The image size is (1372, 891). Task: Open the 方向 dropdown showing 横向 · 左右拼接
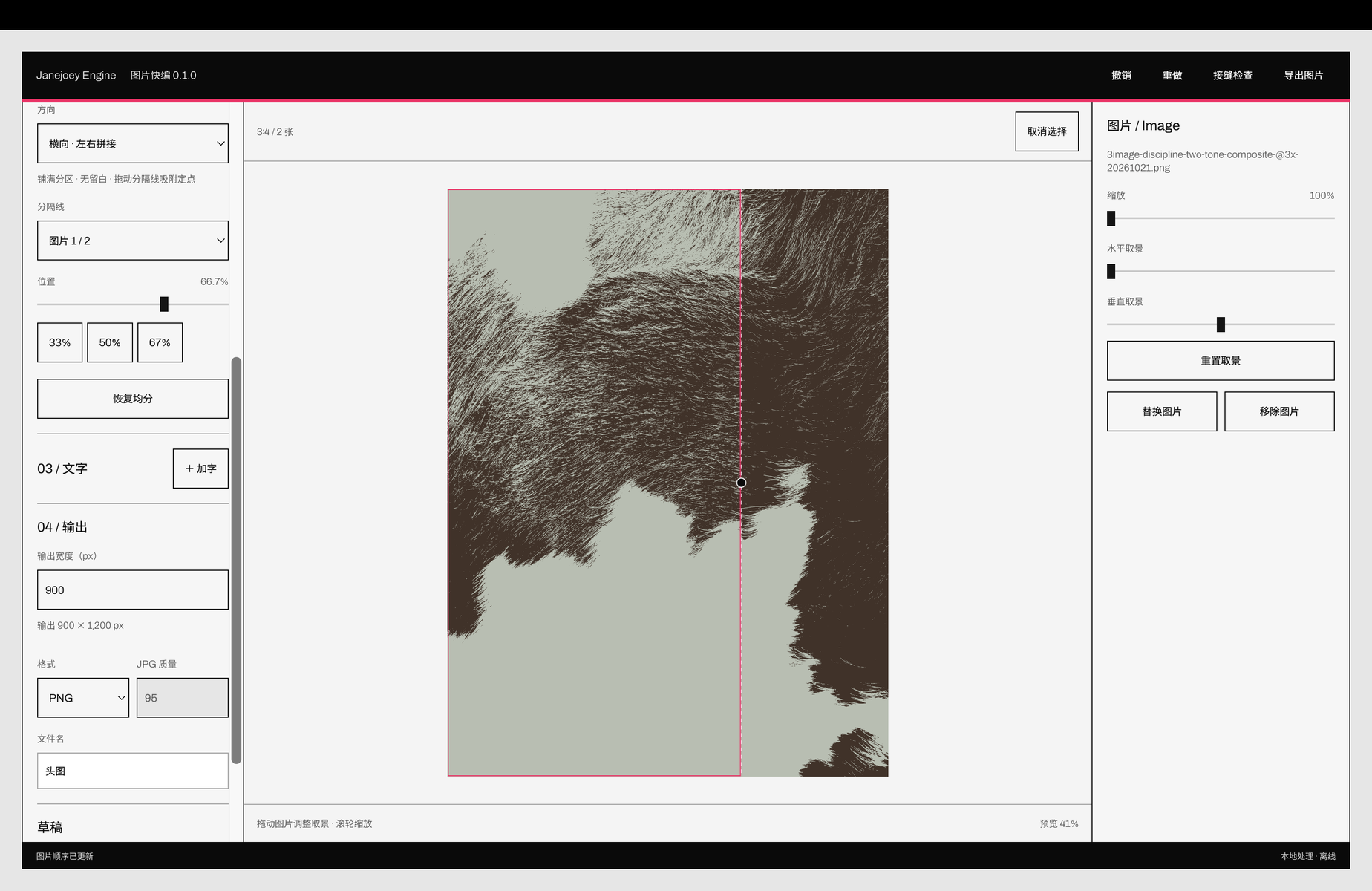(x=133, y=143)
